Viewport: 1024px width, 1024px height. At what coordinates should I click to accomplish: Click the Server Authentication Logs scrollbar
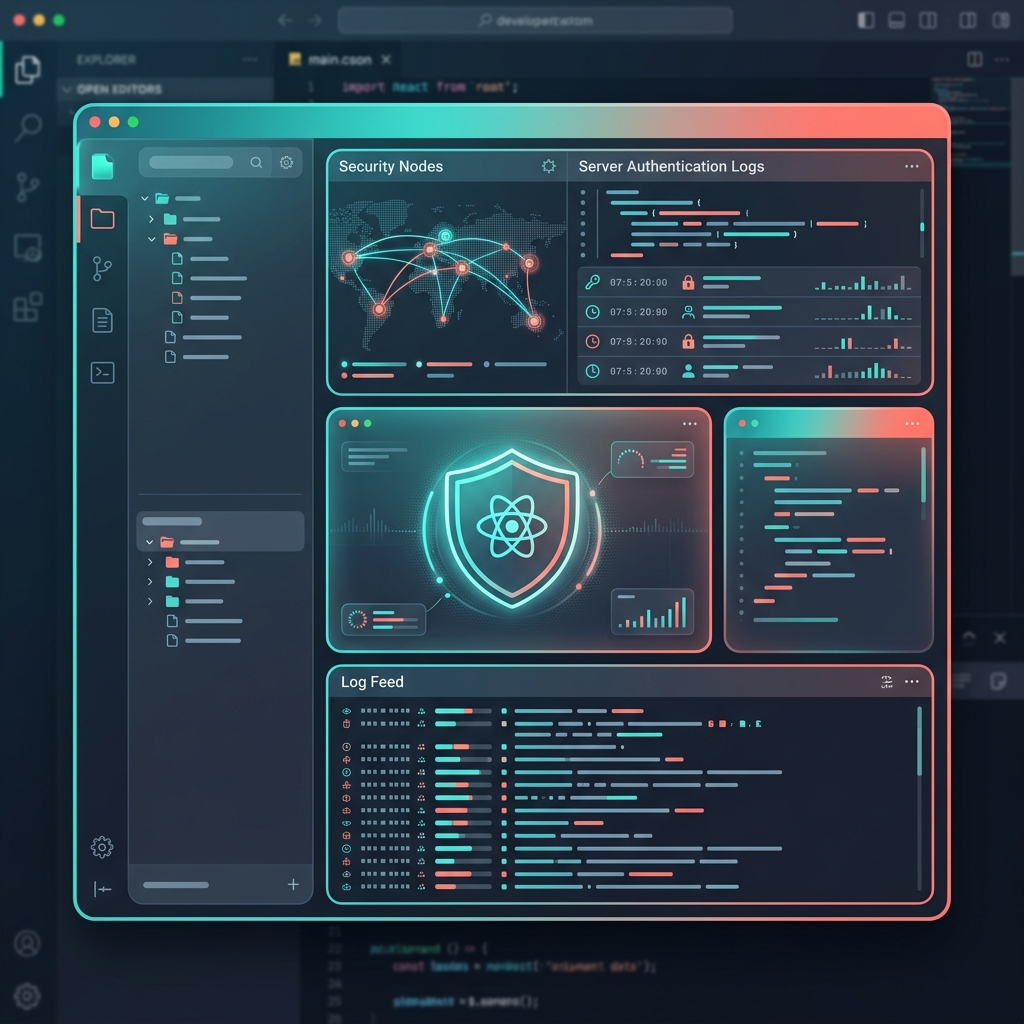tap(921, 223)
